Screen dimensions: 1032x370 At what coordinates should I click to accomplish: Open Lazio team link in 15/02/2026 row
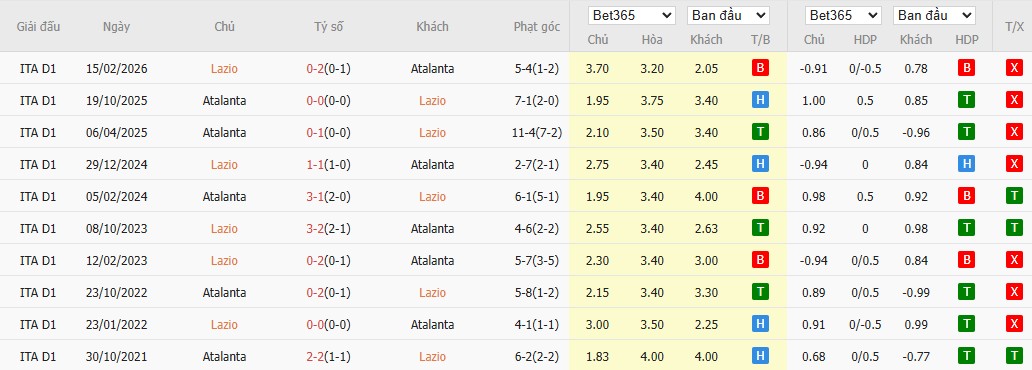coord(224,68)
